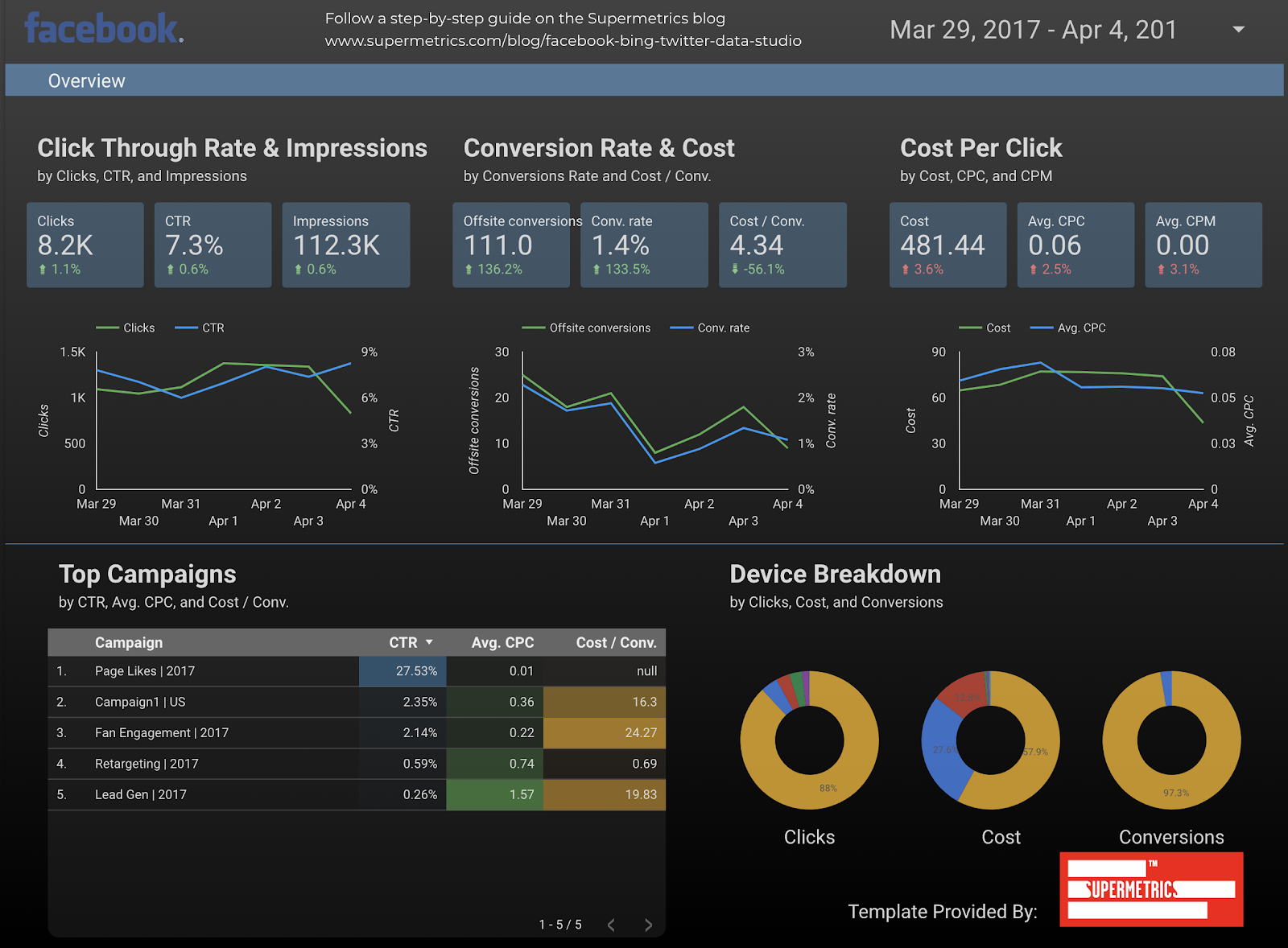Viewport: 1288px width, 948px height.
Task: Sort table by Cost / Conv. header
Action: 617,642
